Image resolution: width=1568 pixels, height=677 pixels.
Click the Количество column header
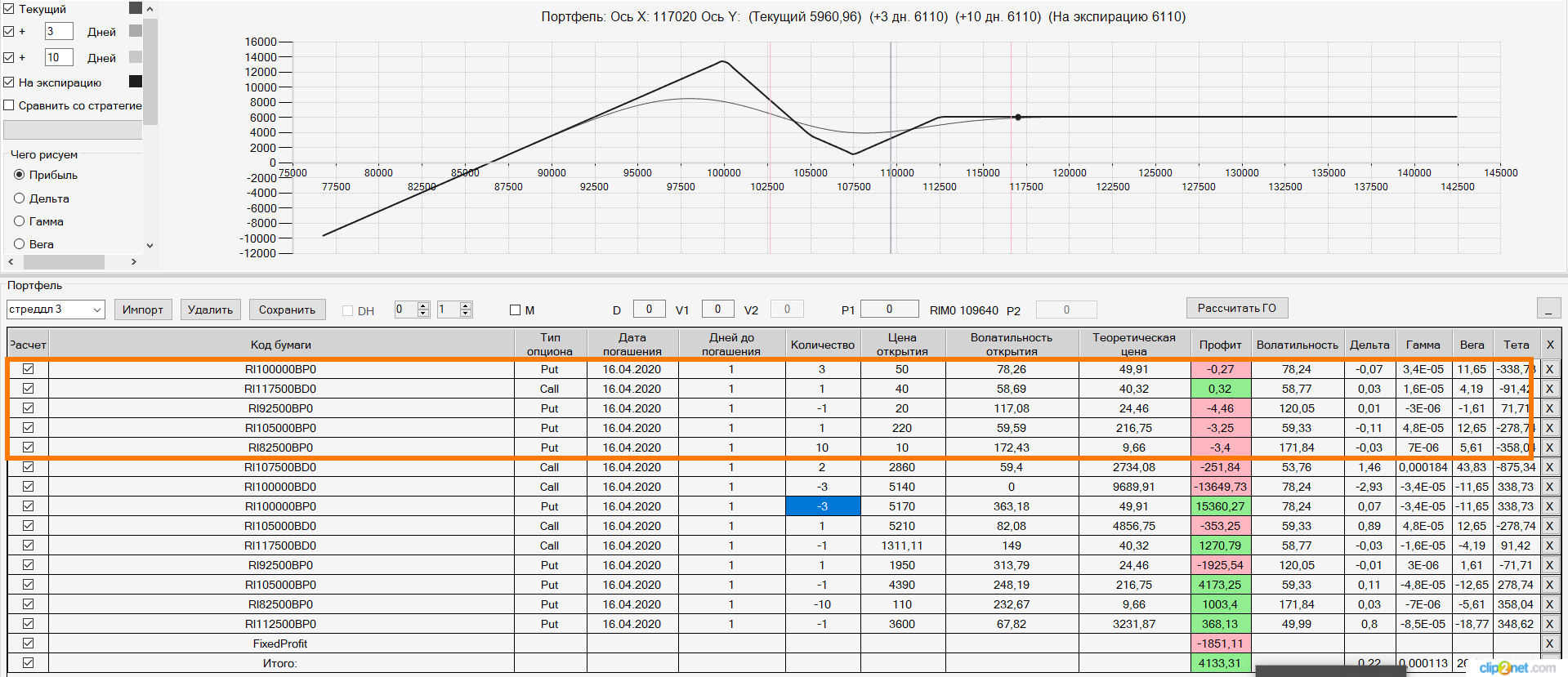click(x=823, y=345)
